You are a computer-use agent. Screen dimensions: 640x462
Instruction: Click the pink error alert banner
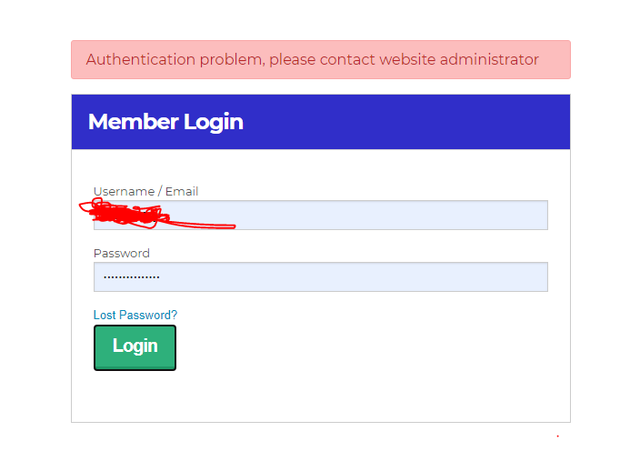pos(321,60)
